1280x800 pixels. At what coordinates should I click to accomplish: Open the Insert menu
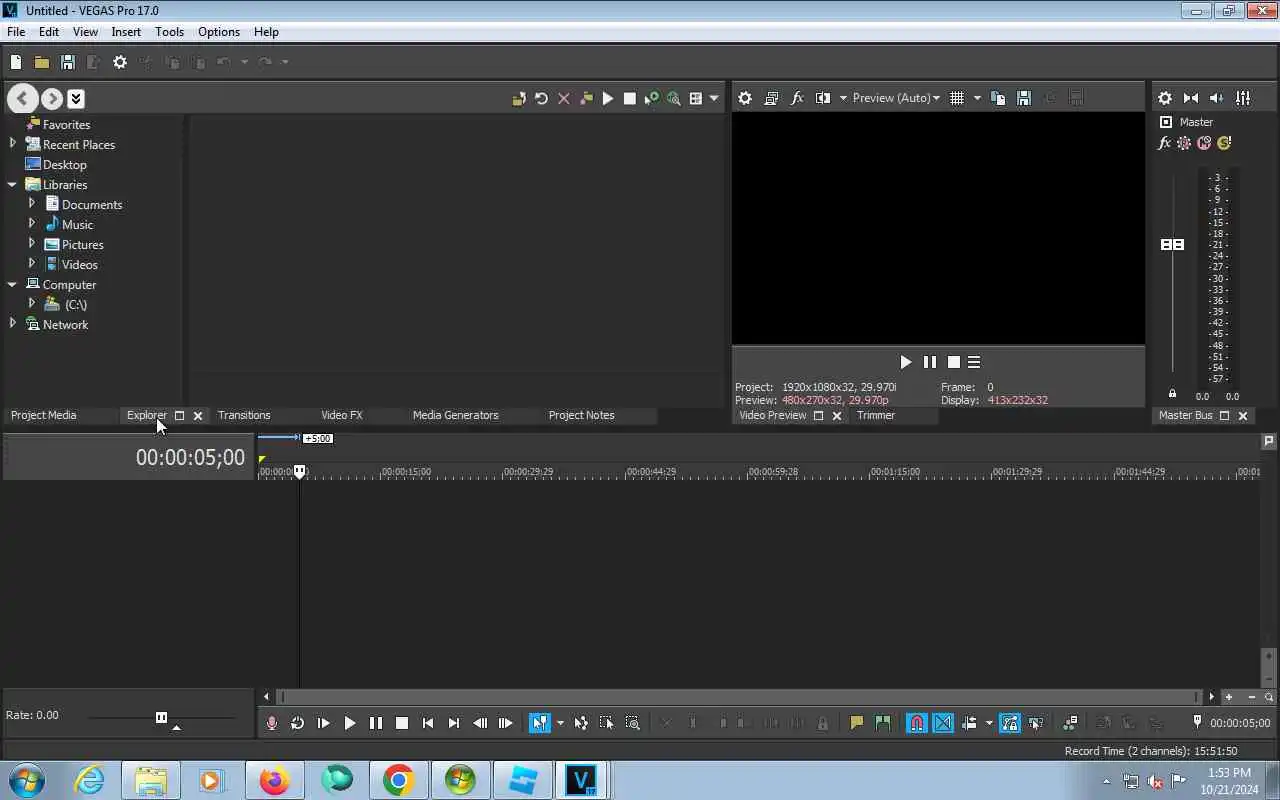[126, 32]
